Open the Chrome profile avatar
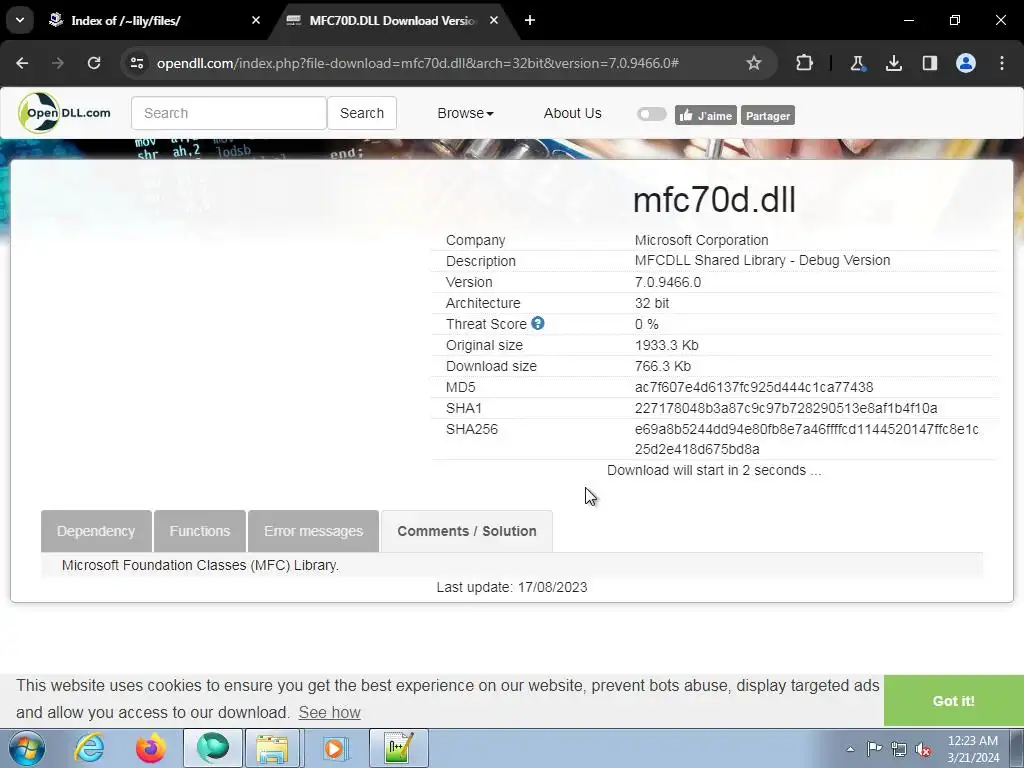 click(x=966, y=63)
